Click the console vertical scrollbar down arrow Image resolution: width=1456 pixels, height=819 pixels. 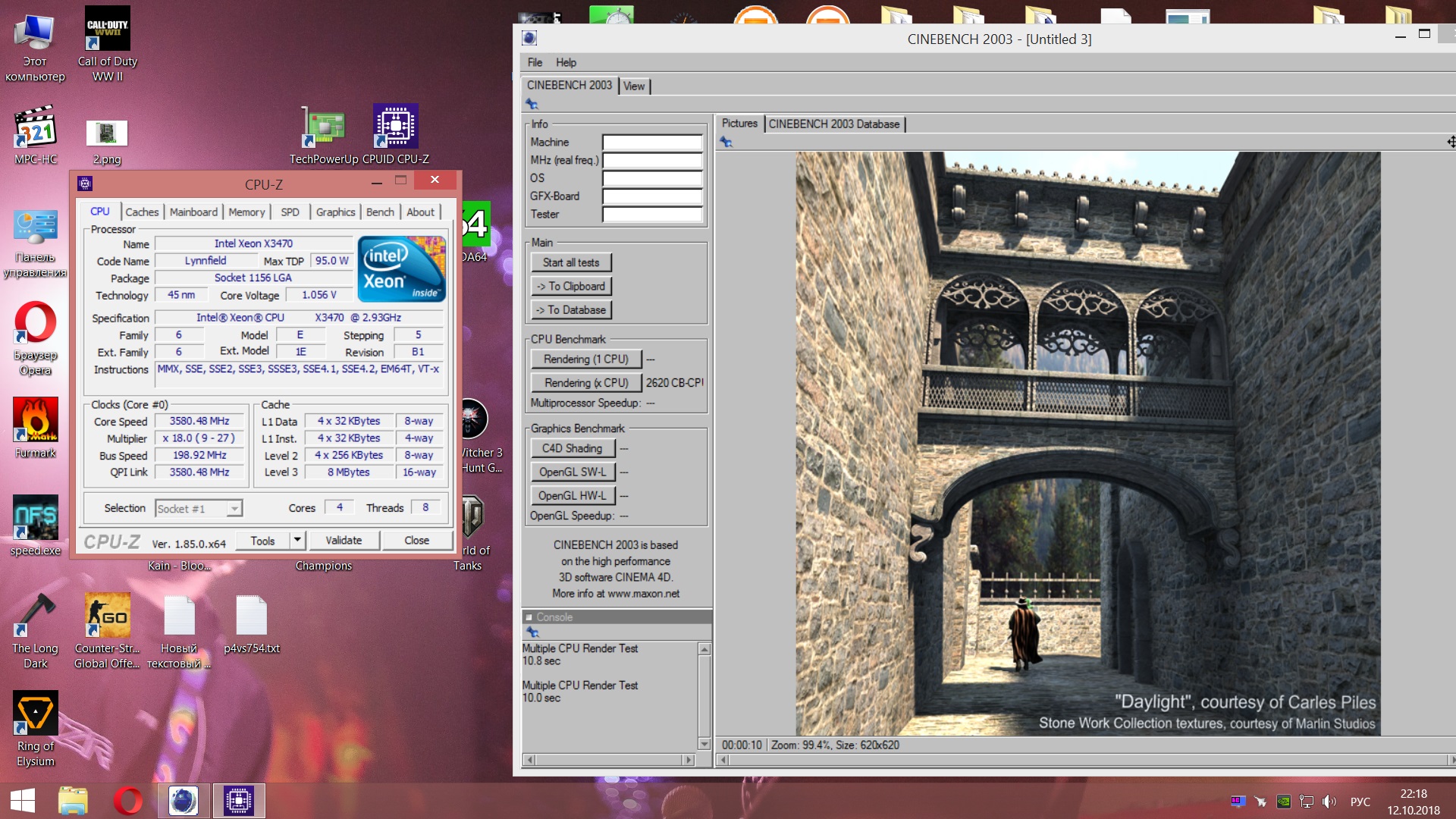click(x=704, y=744)
